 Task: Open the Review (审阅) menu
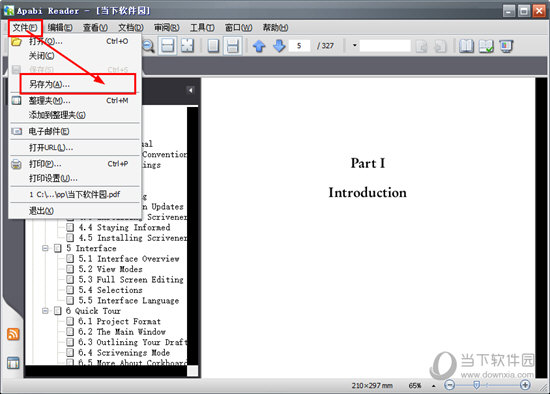pyautogui.click(x=166, y=28)
